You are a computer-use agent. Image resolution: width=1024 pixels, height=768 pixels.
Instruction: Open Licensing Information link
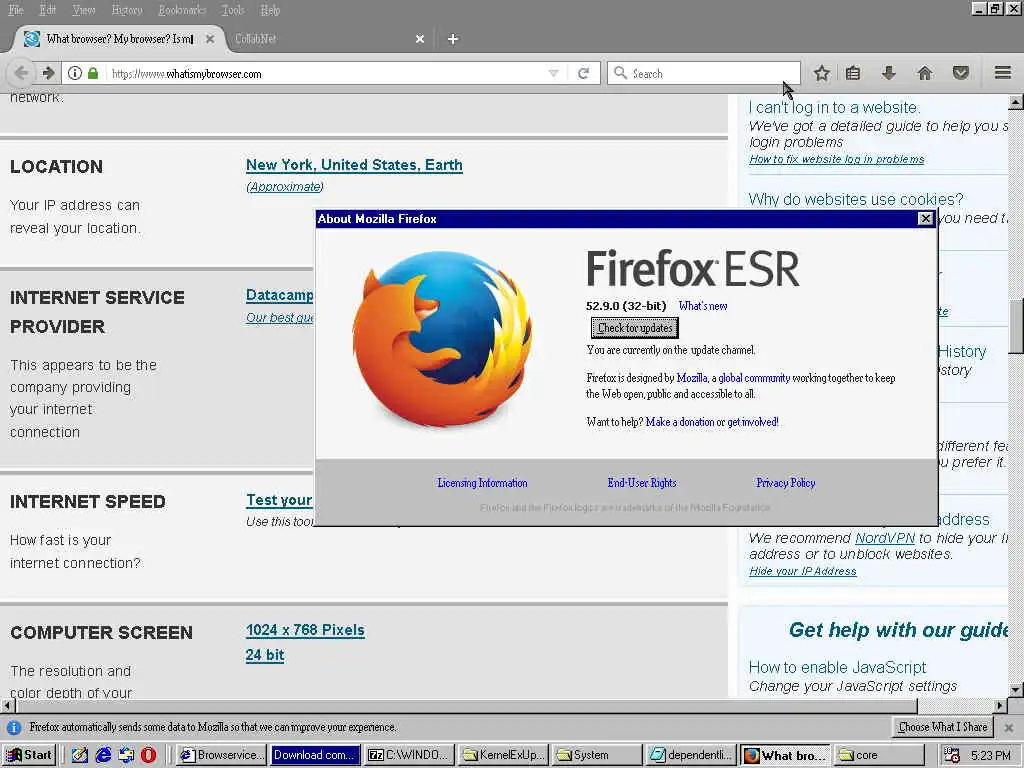pos(482,483)
